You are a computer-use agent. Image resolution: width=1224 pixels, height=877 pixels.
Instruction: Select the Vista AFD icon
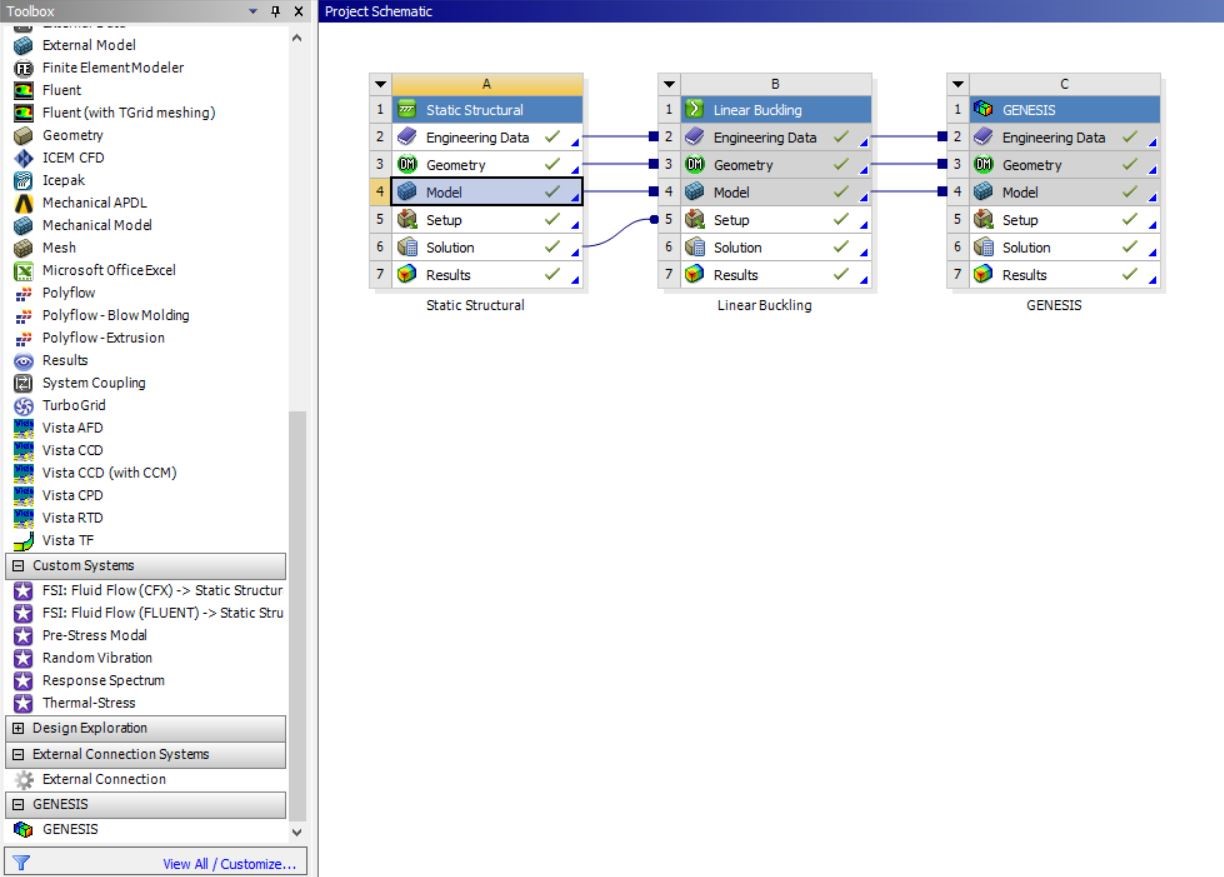coord(22,428)
